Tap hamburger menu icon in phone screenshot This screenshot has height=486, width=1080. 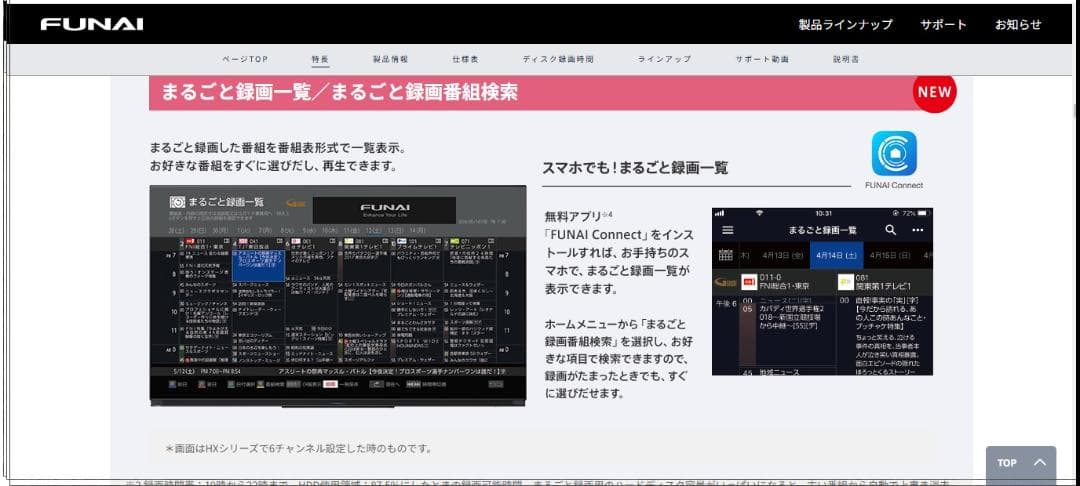[x=727, y=230]
